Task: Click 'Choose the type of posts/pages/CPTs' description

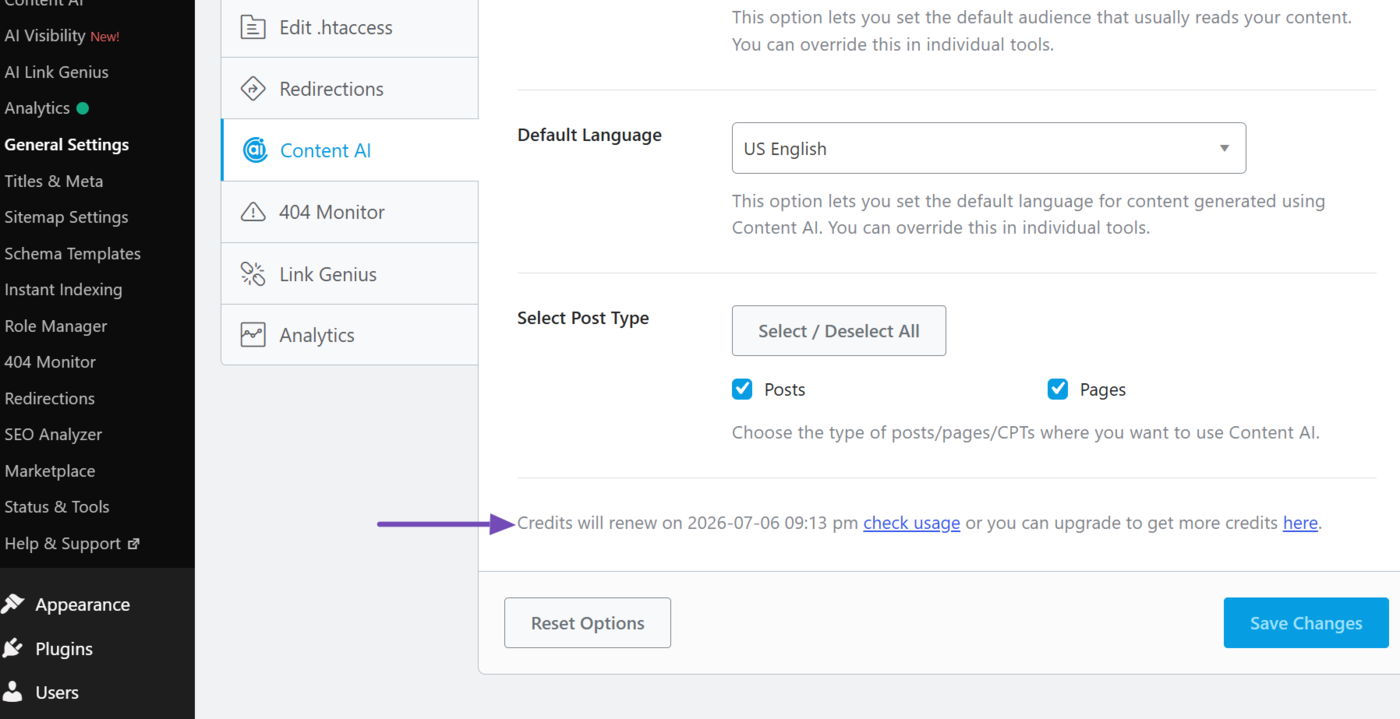Action: tap(1026, 433)
